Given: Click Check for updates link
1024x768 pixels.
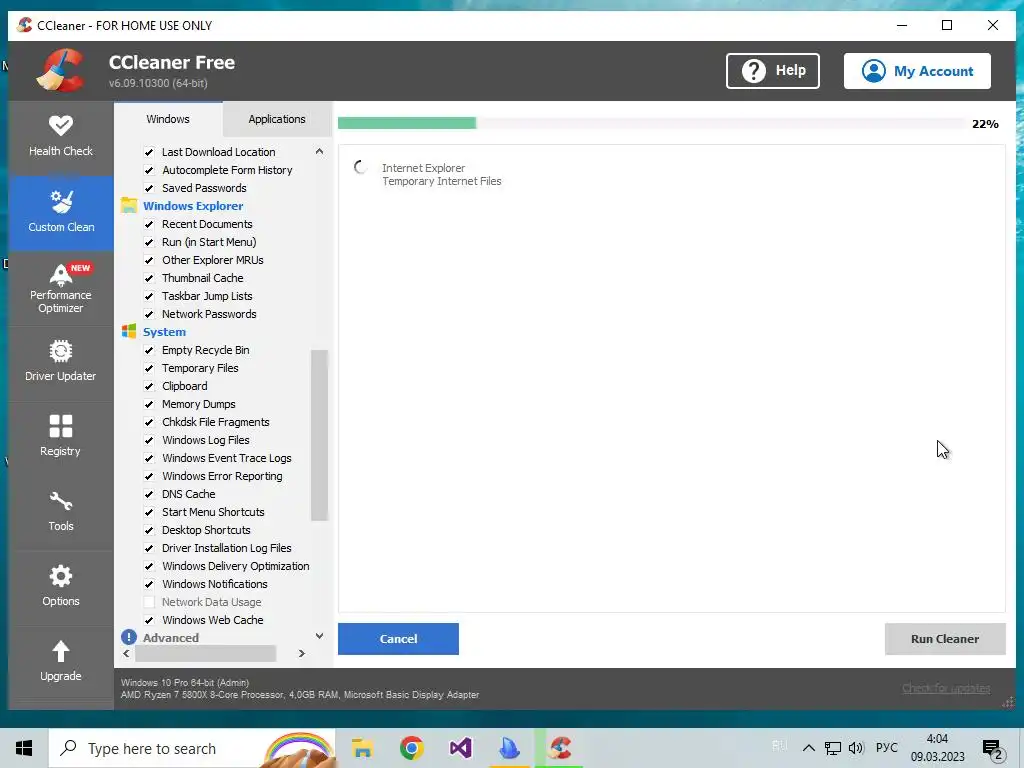Looking at the screenshot, I should tap(946, 688).
